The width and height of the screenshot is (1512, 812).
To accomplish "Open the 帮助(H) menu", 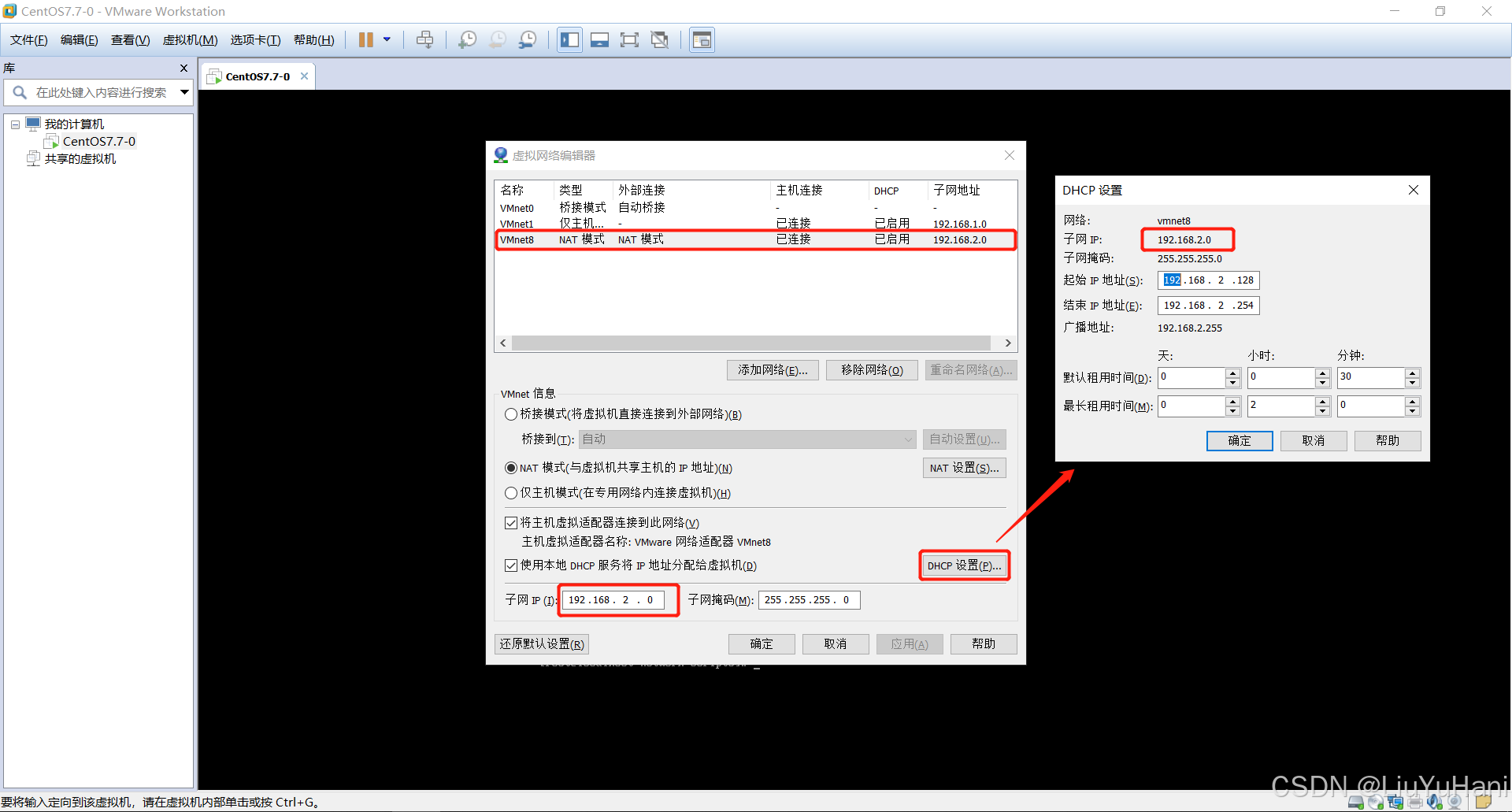I will tap(314, 40).
